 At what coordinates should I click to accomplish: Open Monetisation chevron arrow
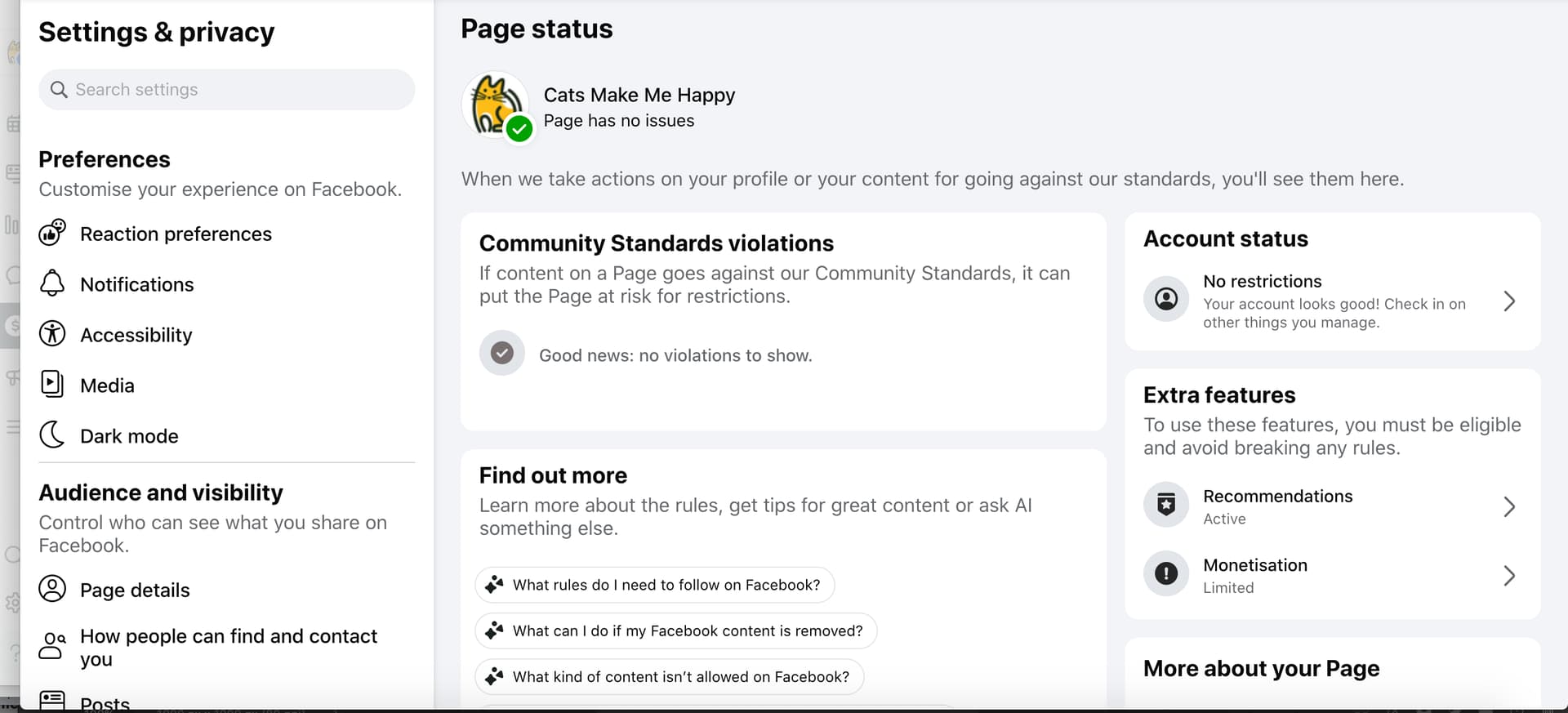click(1509, 576)
